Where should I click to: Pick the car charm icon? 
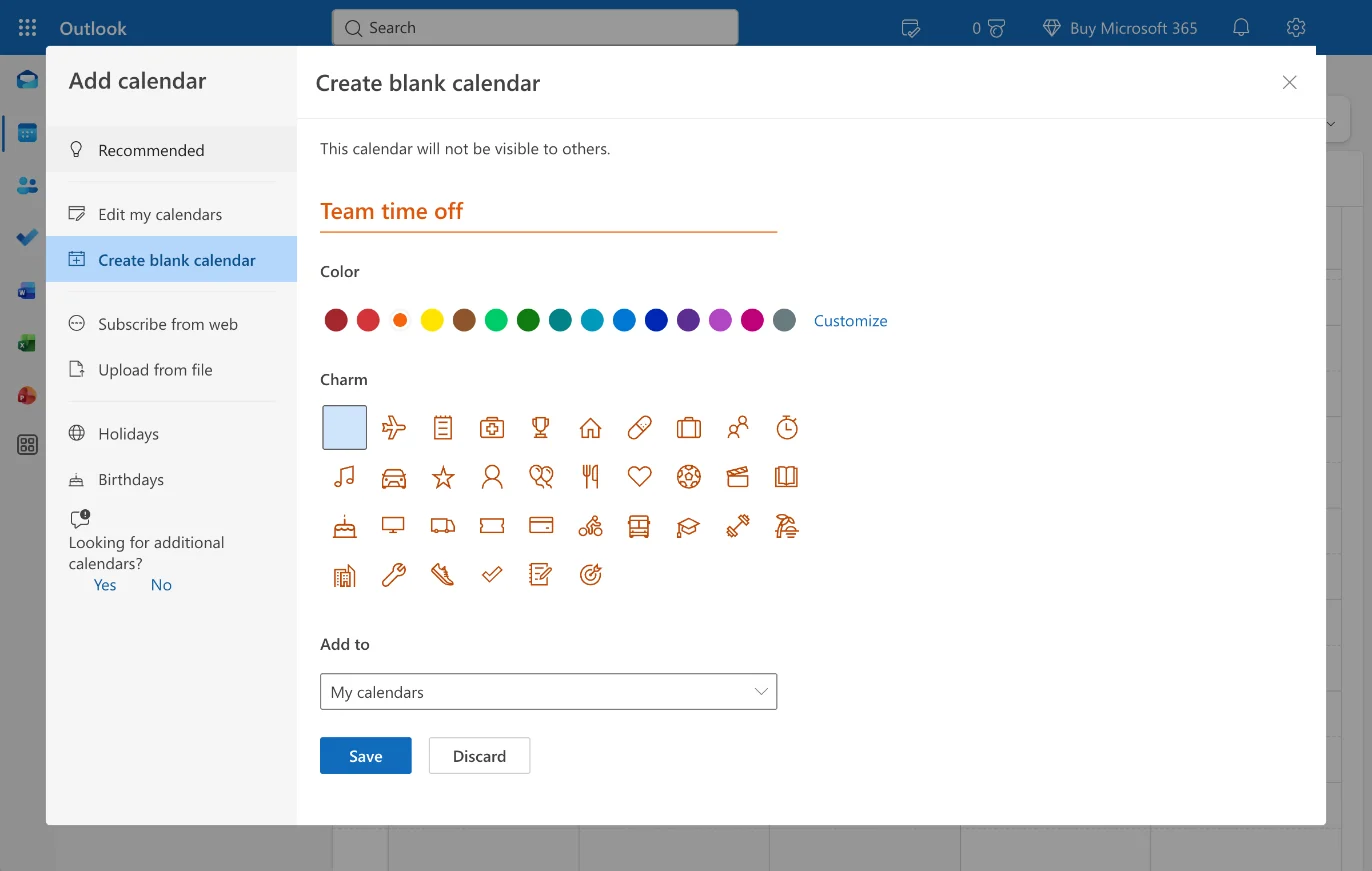point(394,477)
